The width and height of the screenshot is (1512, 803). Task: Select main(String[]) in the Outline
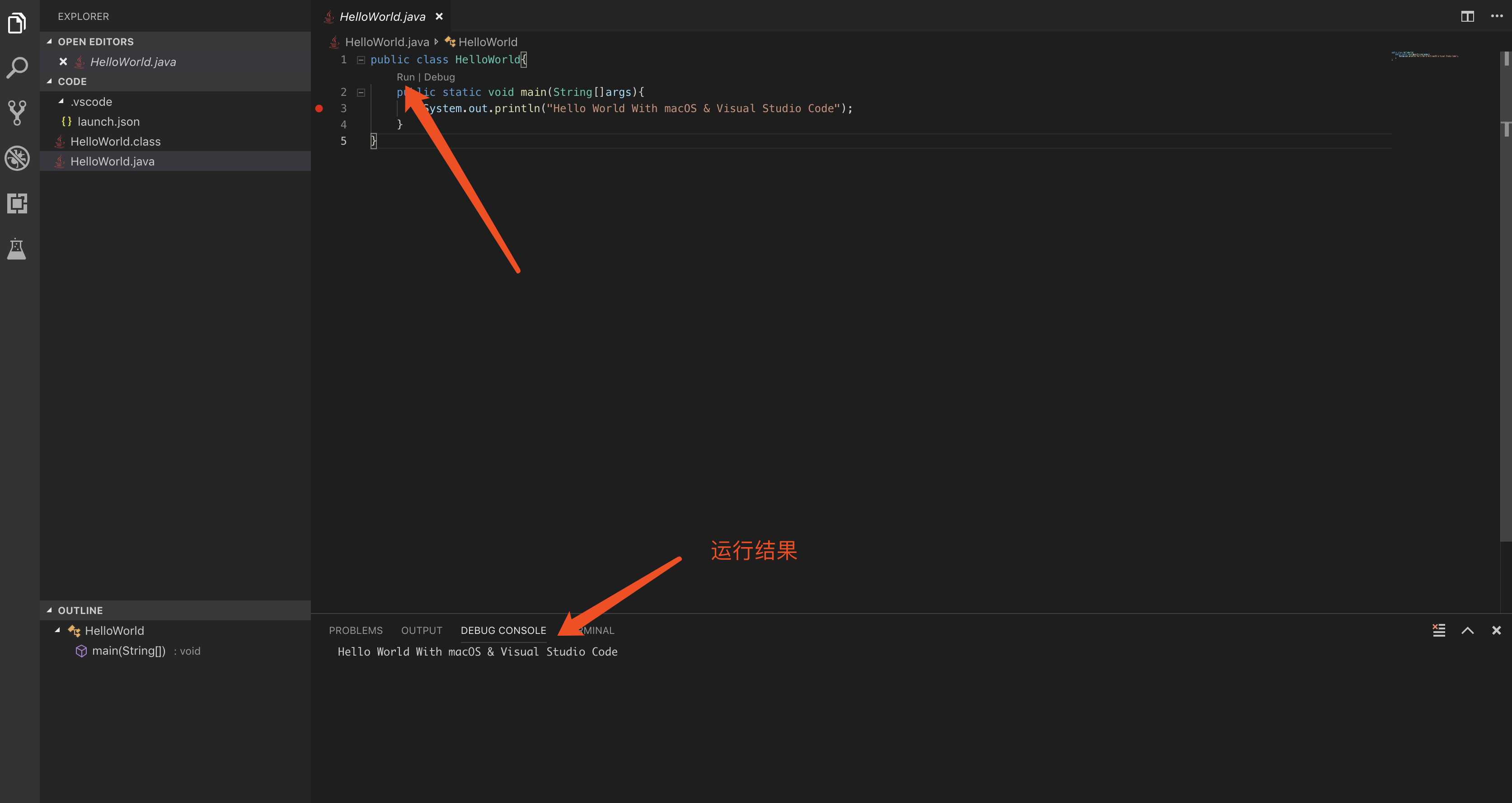coord(175,651)
